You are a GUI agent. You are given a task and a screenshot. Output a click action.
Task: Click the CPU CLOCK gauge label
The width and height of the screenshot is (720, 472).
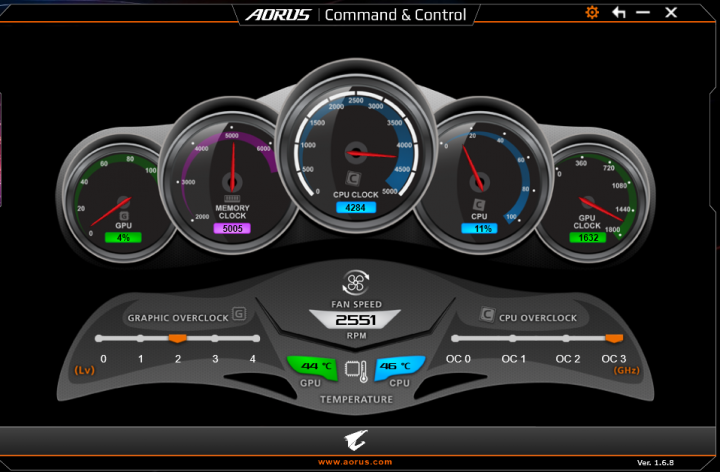coord(356,195)
